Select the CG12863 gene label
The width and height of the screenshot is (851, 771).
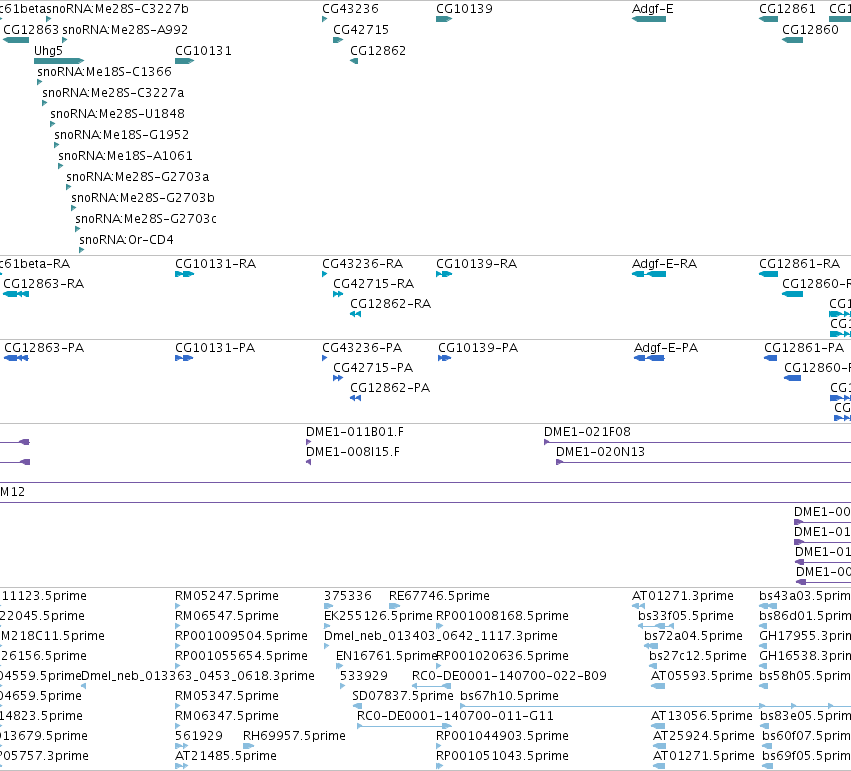(31, 30)
